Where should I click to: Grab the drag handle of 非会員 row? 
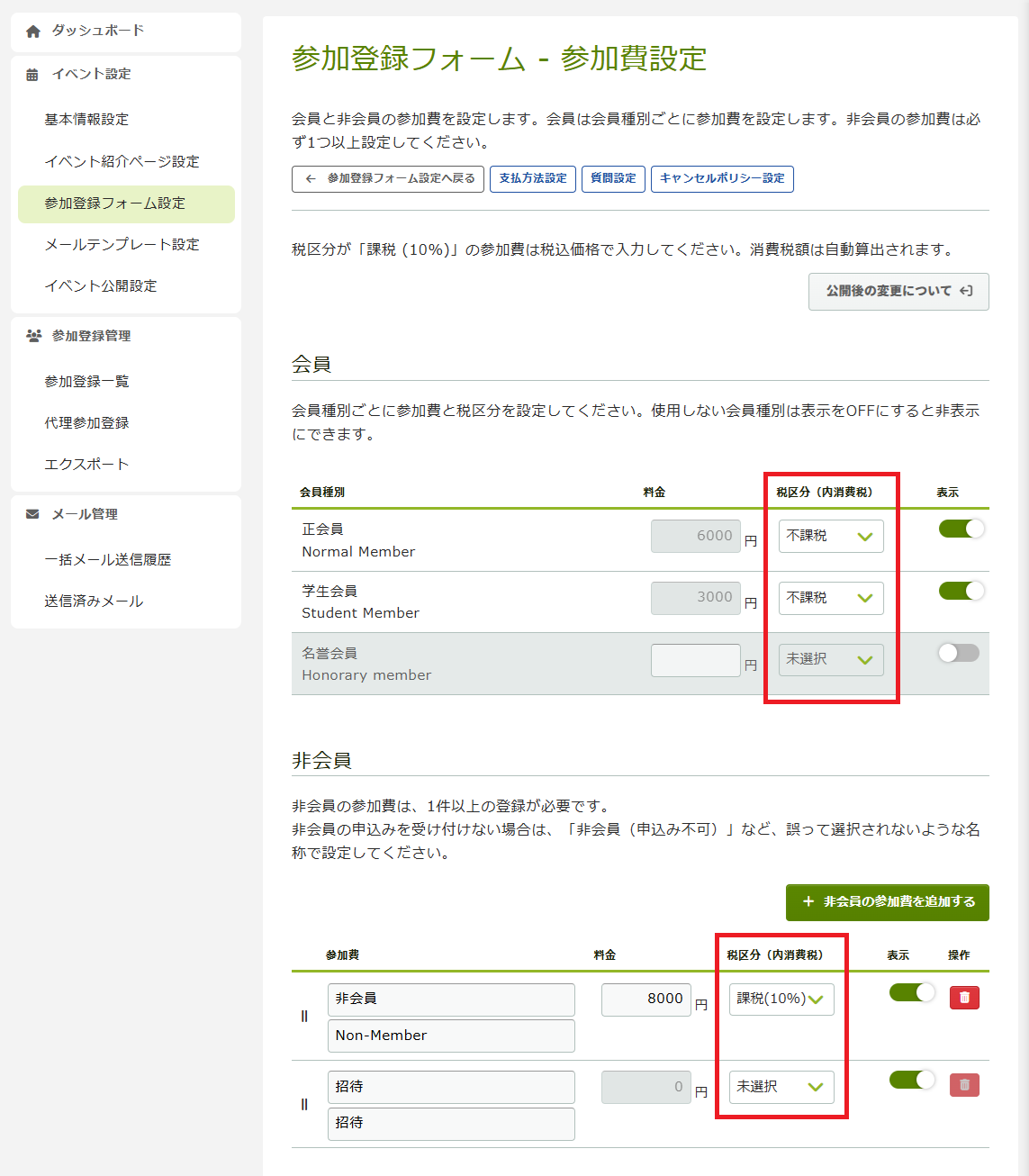coord(304,1017)
